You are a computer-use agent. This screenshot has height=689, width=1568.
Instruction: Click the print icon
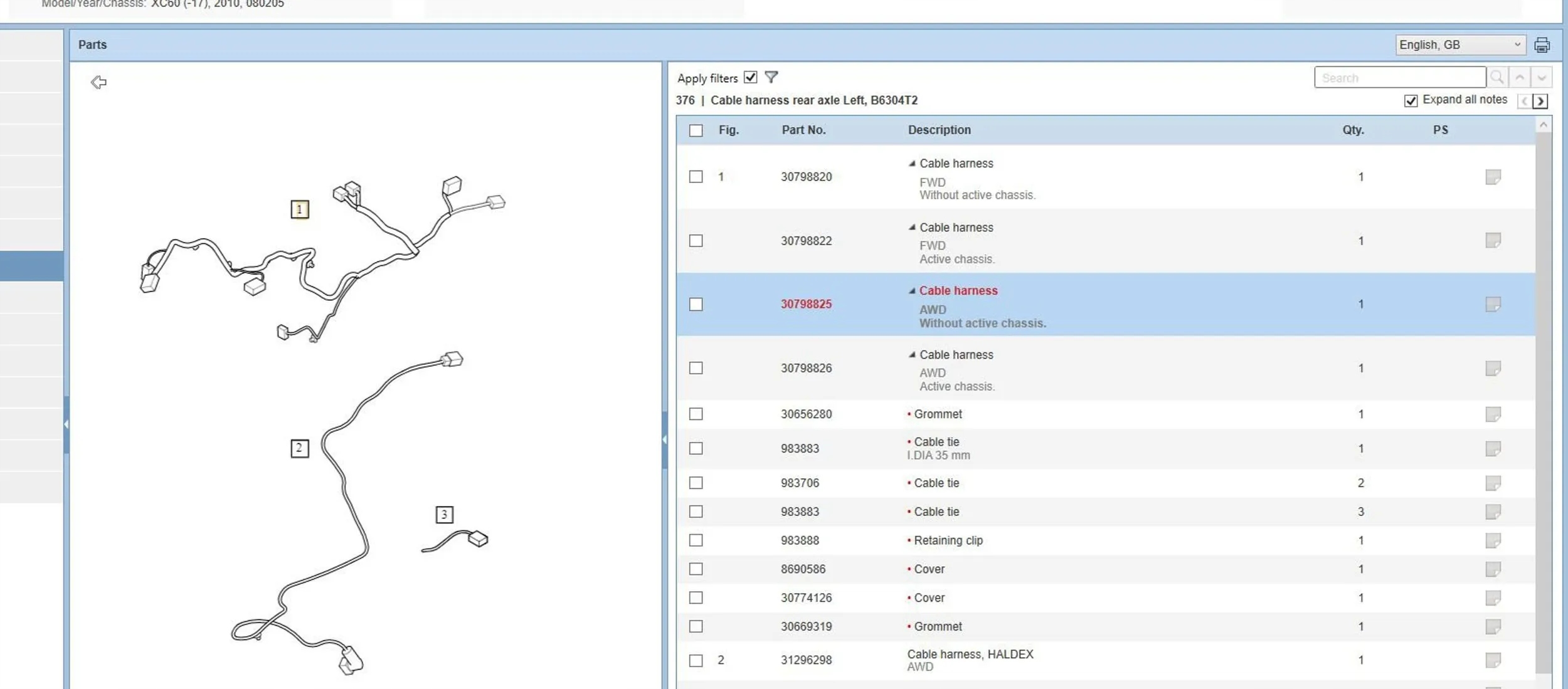point(1542,45)
